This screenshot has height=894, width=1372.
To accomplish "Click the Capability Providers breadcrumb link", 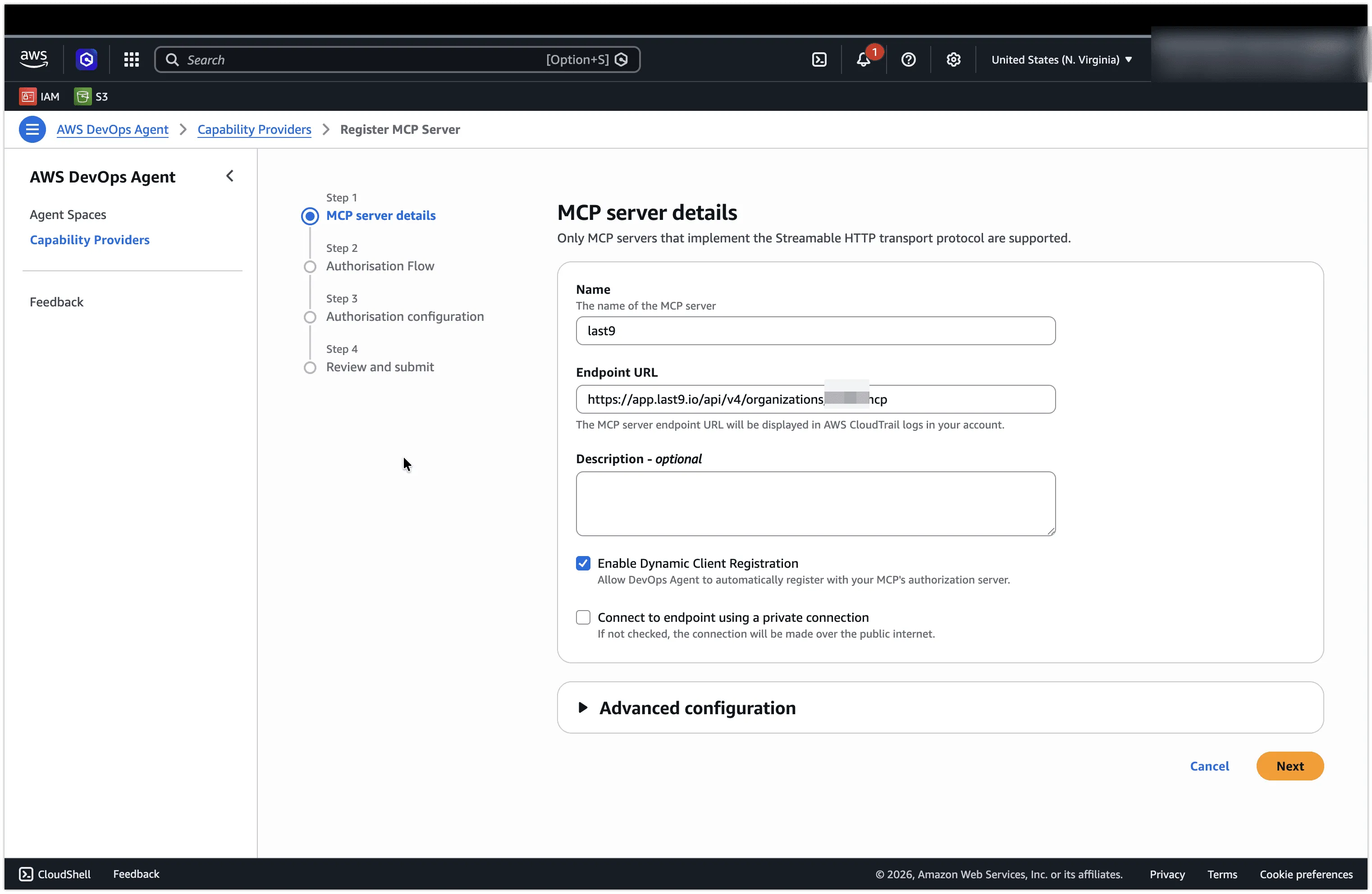I will tap(254, 129).
